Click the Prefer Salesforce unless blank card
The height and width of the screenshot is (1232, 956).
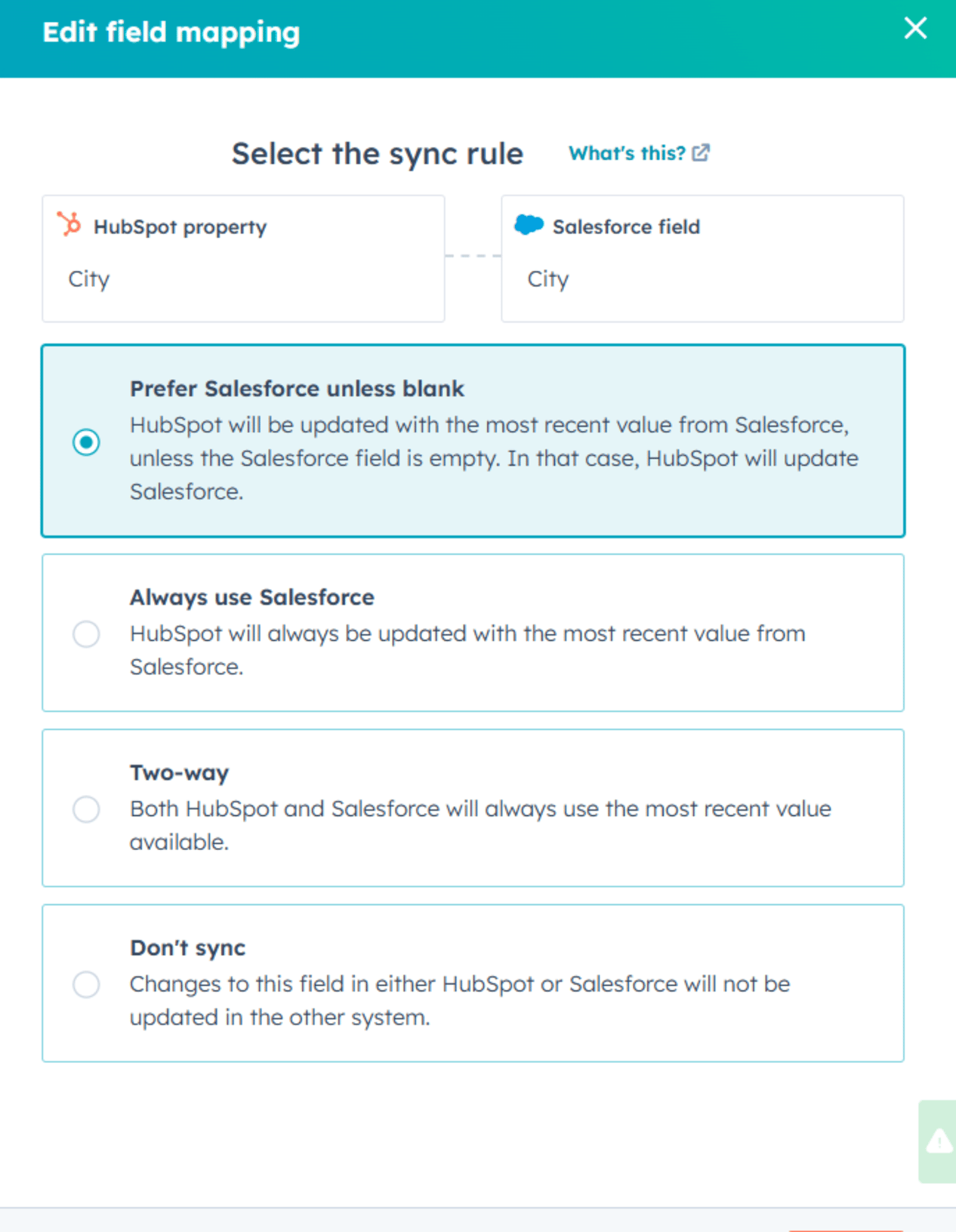click(473, 439)
